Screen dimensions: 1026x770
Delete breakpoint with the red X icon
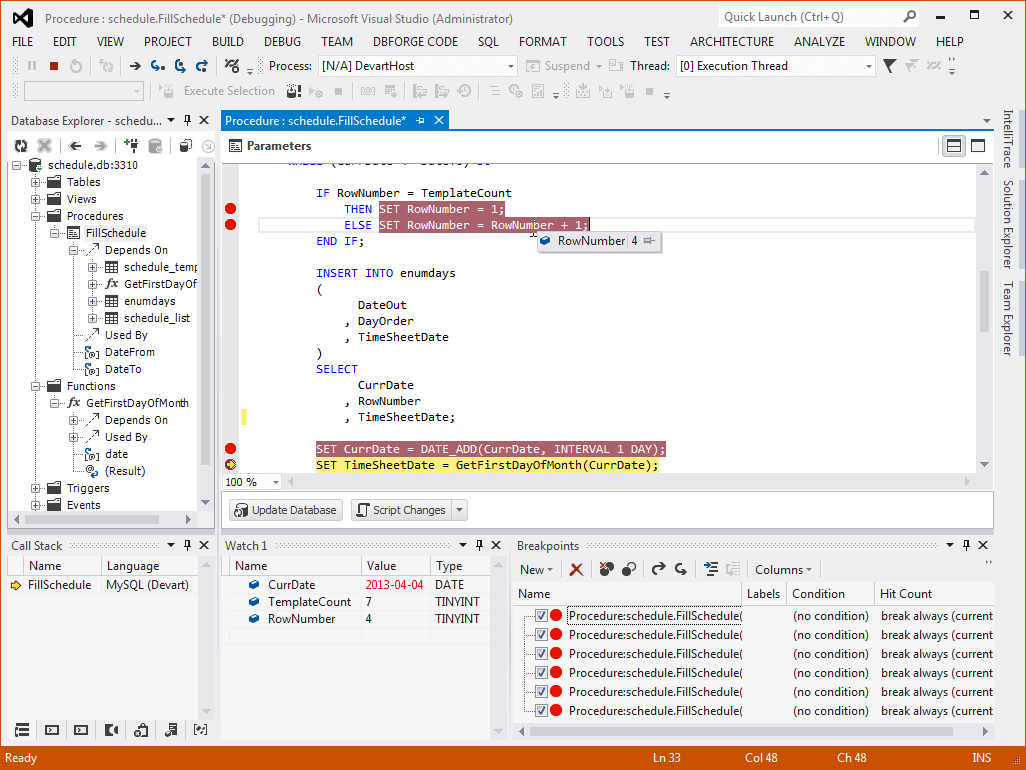pyautogui.click(x=576, y=570)
